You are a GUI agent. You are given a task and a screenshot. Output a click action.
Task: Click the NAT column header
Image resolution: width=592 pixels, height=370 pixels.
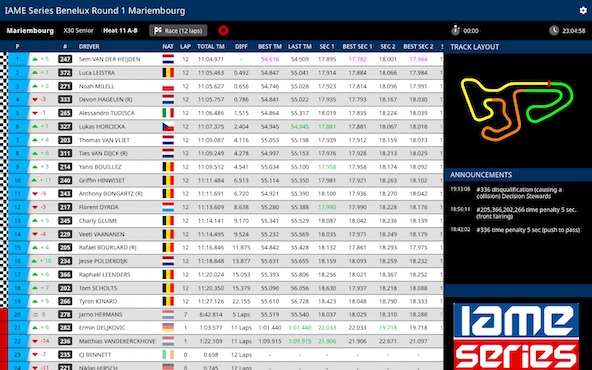[168, 46]
